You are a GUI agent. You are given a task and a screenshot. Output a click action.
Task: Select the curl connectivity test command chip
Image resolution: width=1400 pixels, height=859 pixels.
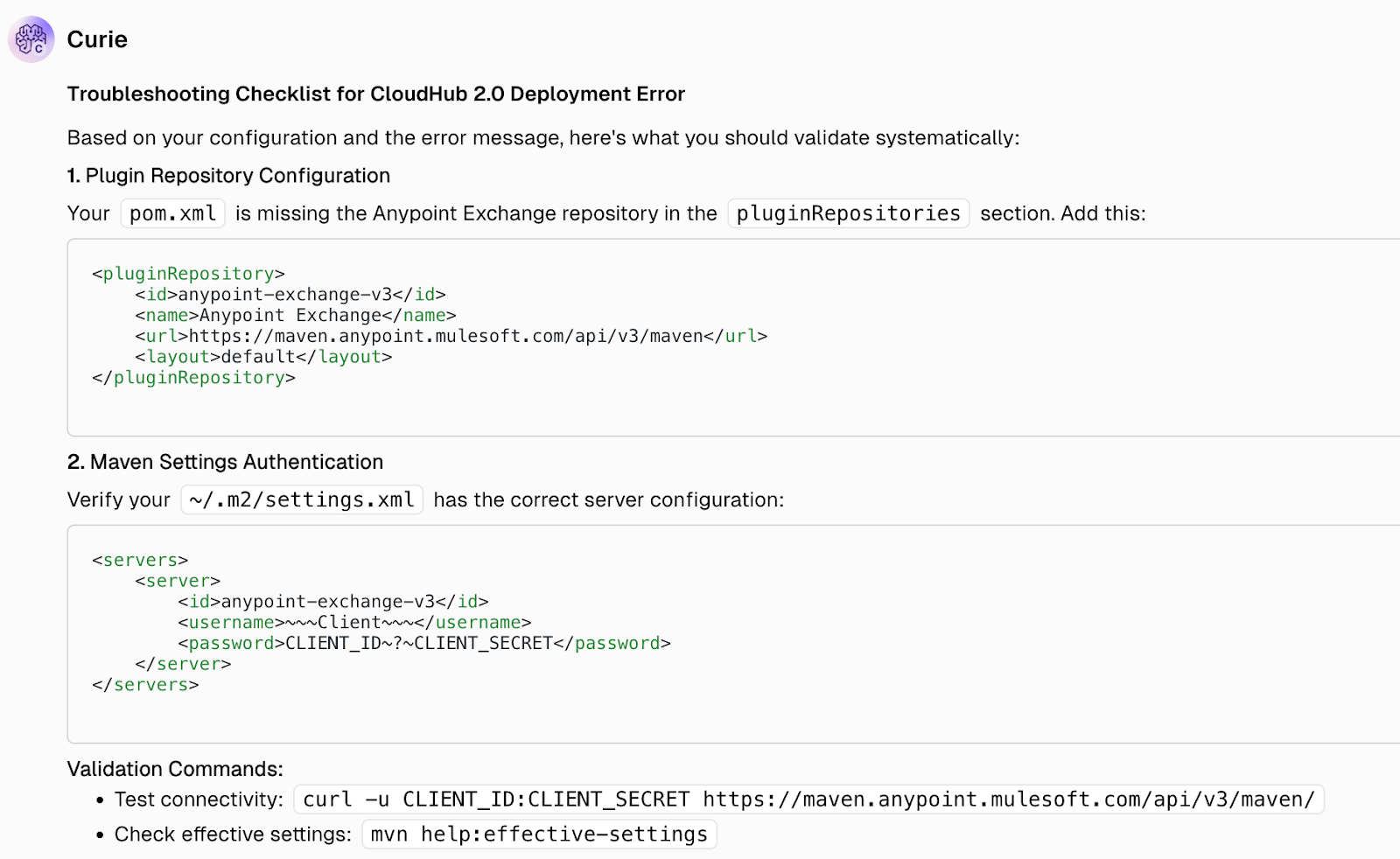click(x=807, y=799)
